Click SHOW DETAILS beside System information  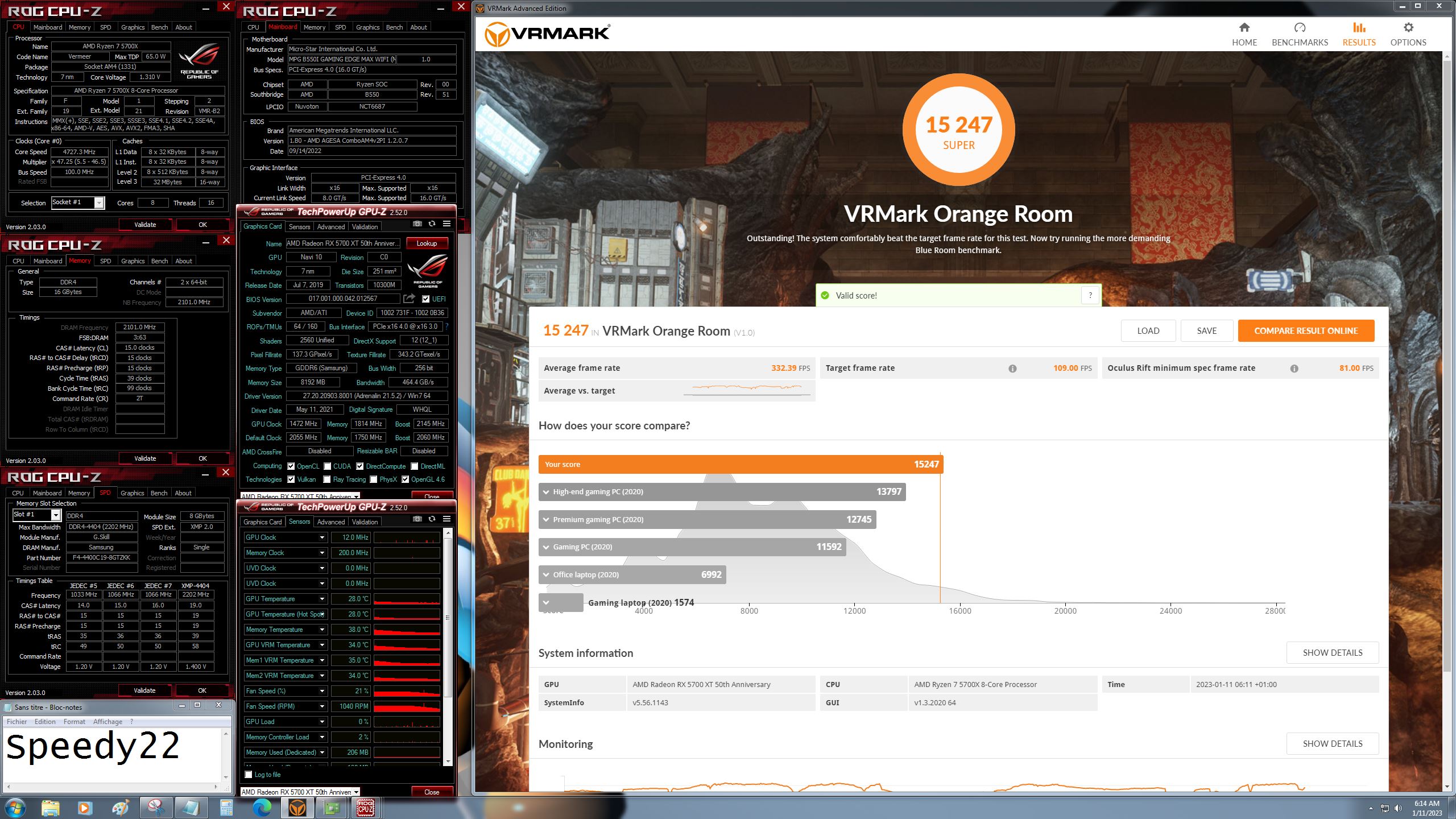click(1332, 653)
